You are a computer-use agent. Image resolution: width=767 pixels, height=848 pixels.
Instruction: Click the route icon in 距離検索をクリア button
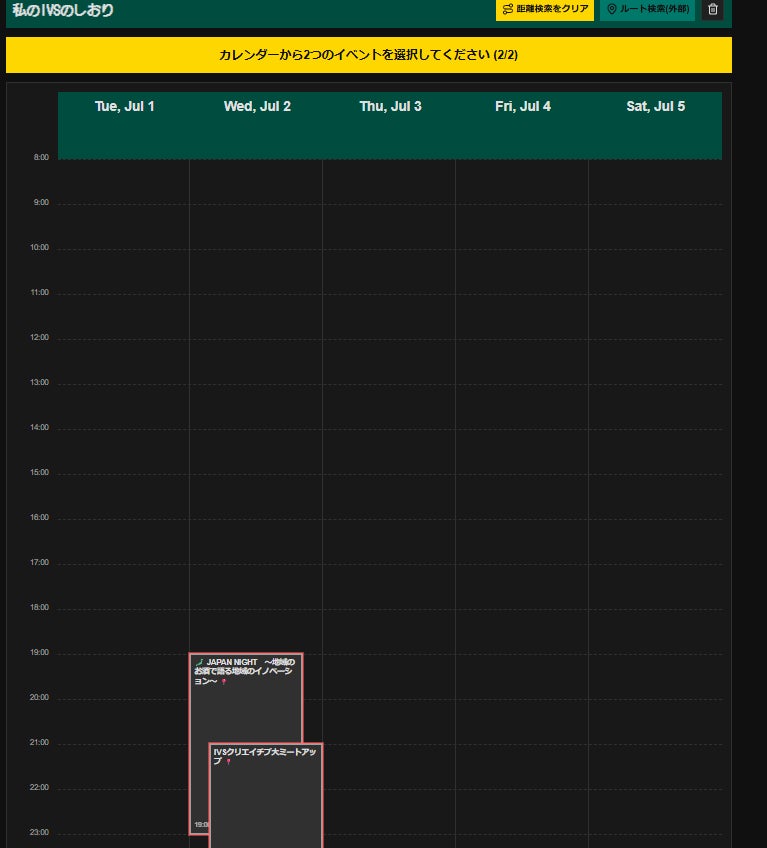[x=507, y=9]
